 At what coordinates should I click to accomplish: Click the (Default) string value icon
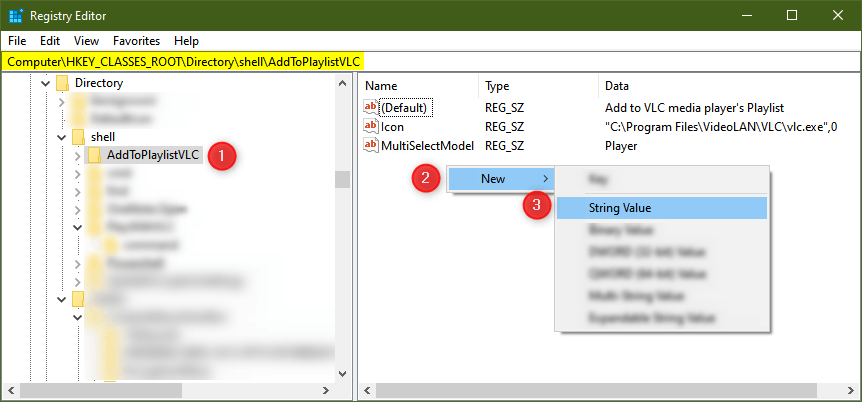pyautogui.click(x=371, y=107)
